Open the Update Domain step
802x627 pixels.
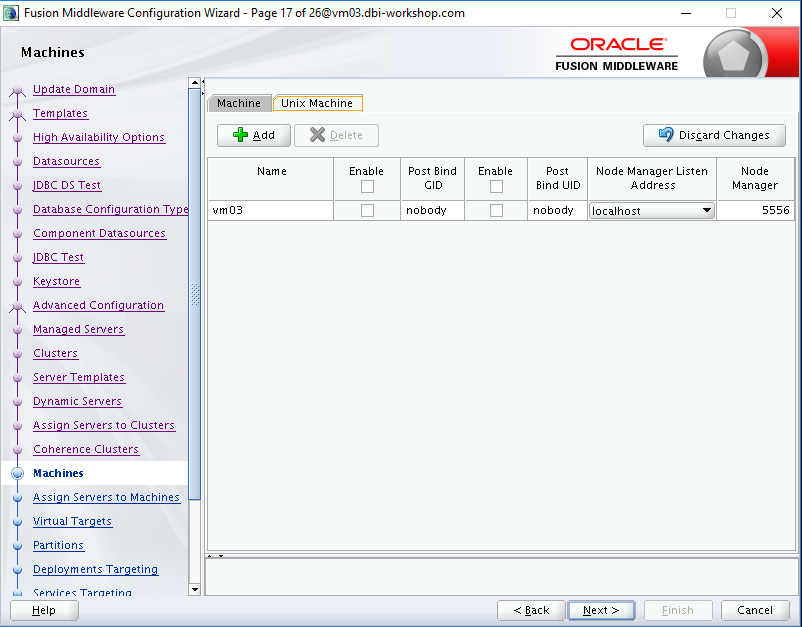tap(74, 89)
